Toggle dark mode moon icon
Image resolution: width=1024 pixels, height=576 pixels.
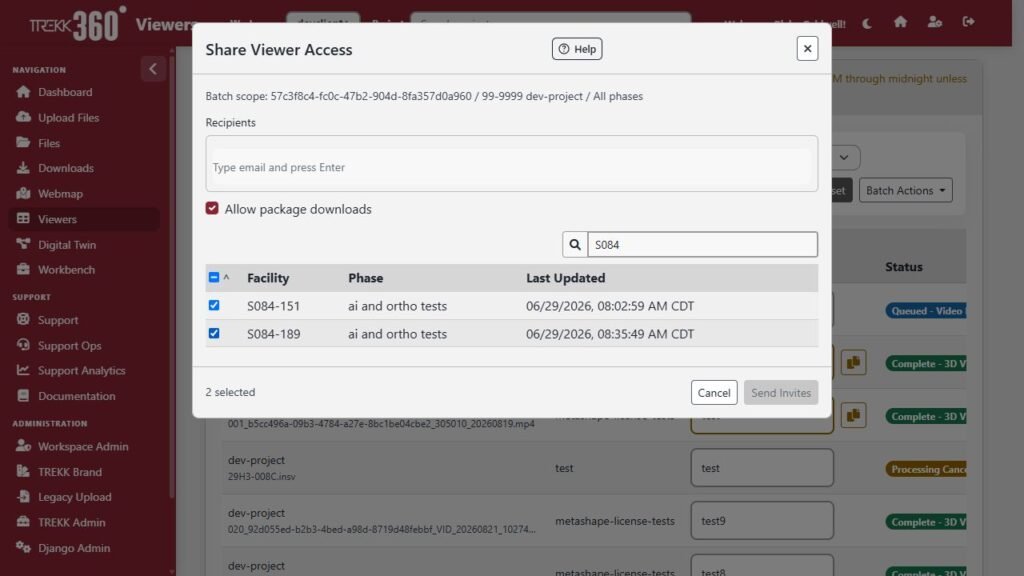[867, 23]
